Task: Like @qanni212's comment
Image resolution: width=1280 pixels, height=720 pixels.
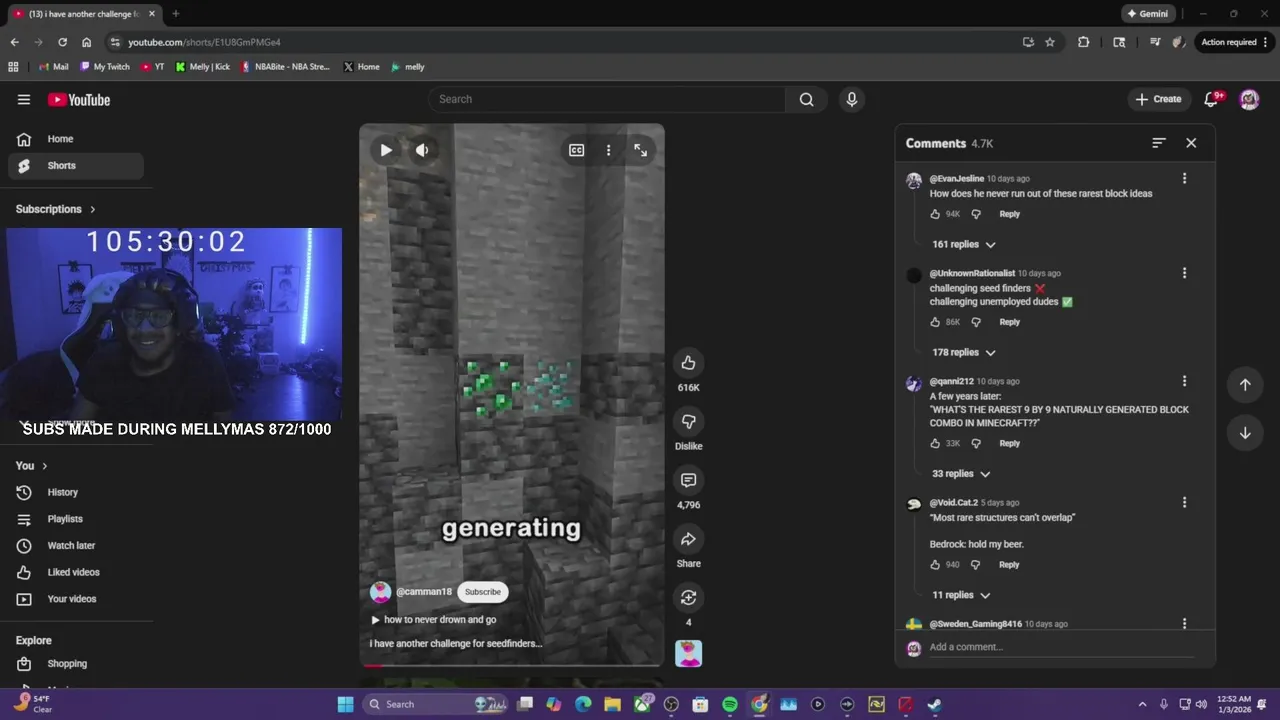Action: 936,443
